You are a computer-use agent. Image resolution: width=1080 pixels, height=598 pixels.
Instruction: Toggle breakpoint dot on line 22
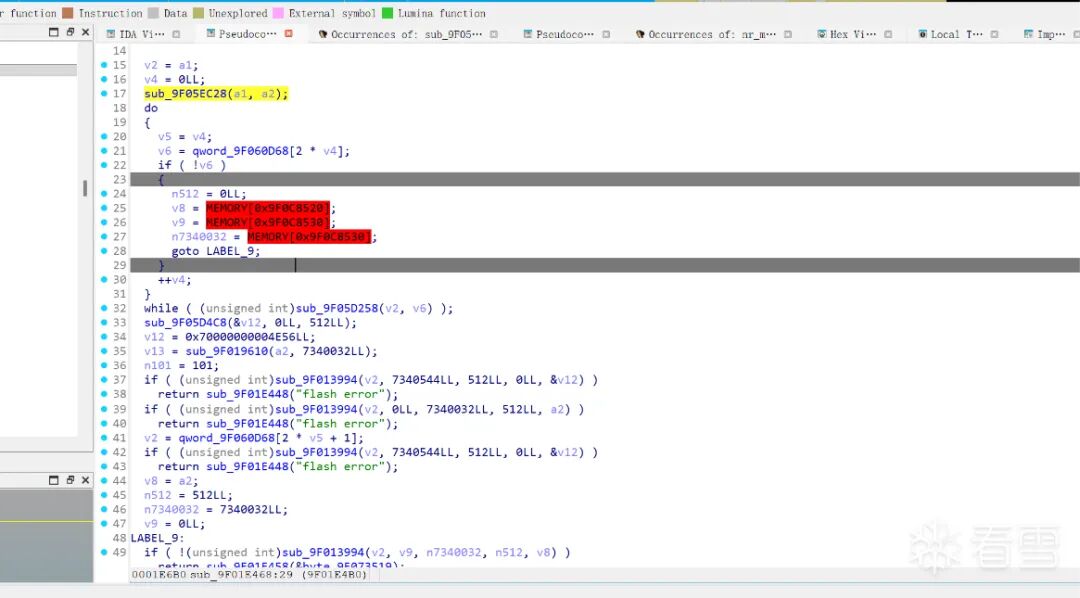pyautogui.click(x=104, y=165)
